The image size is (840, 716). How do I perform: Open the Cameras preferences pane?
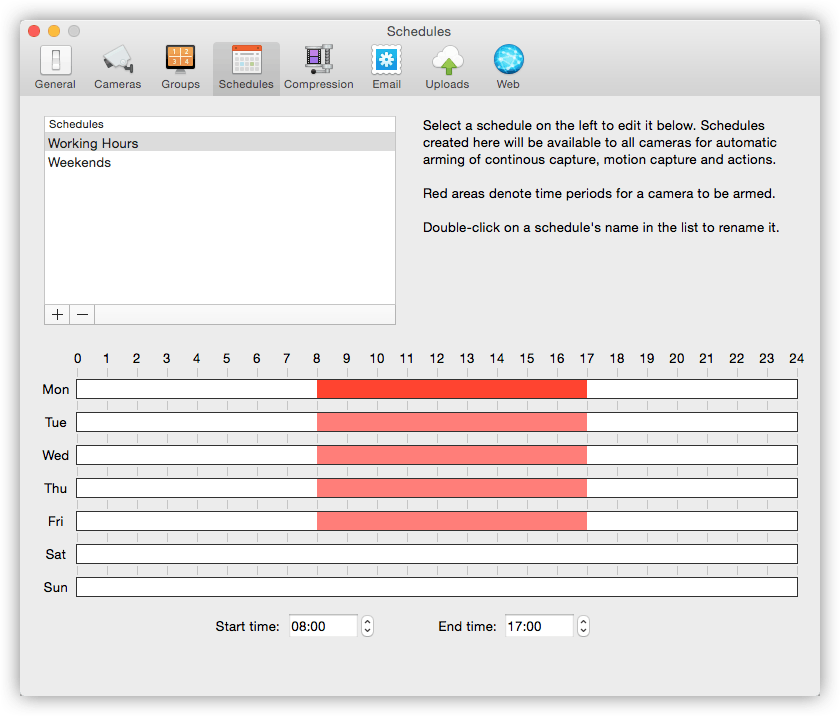pos(117,67)
